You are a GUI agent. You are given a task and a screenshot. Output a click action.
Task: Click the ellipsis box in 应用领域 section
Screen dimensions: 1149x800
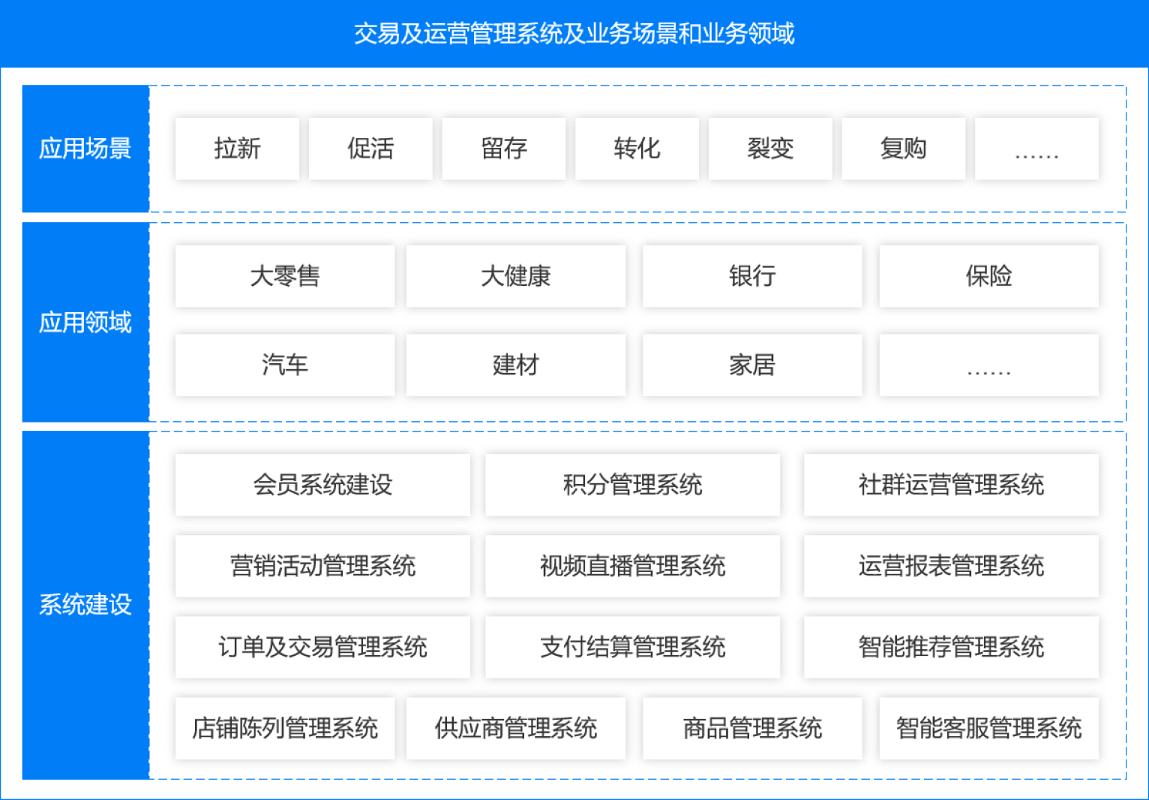tap(989, 365)
